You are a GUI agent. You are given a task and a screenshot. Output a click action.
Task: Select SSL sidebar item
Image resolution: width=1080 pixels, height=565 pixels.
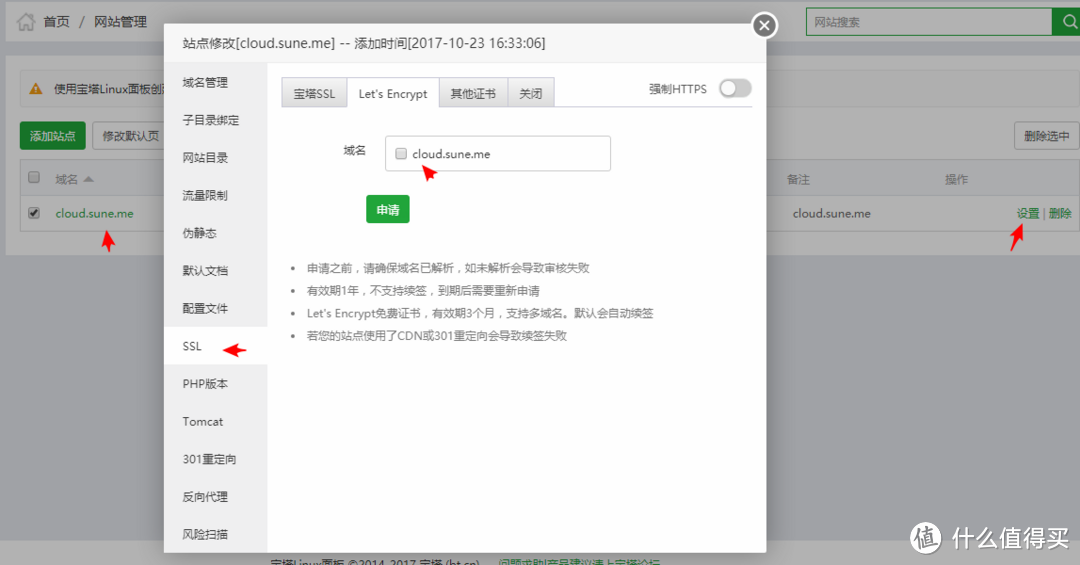(x=216, y=346)
